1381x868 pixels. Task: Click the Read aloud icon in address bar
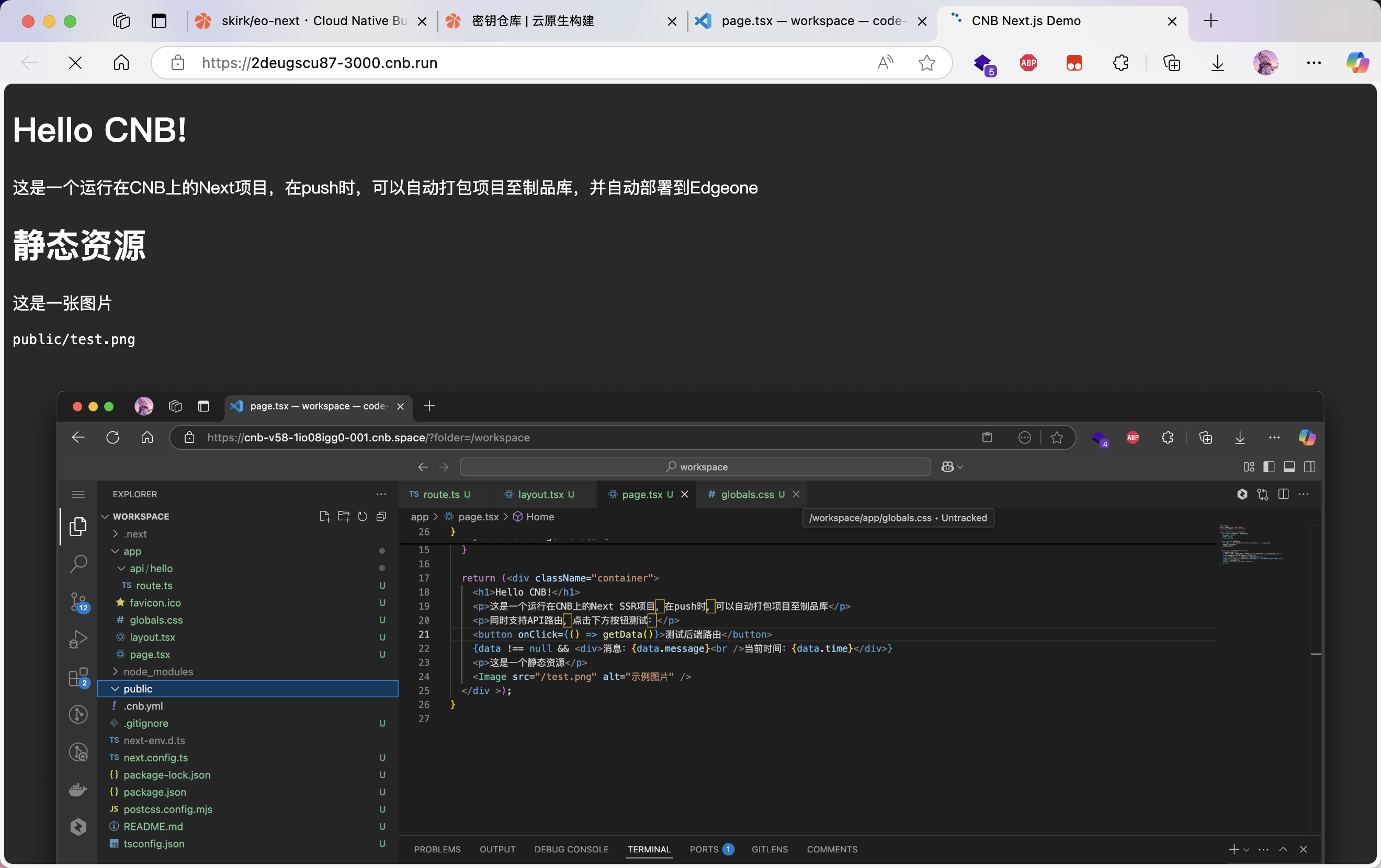885,63
